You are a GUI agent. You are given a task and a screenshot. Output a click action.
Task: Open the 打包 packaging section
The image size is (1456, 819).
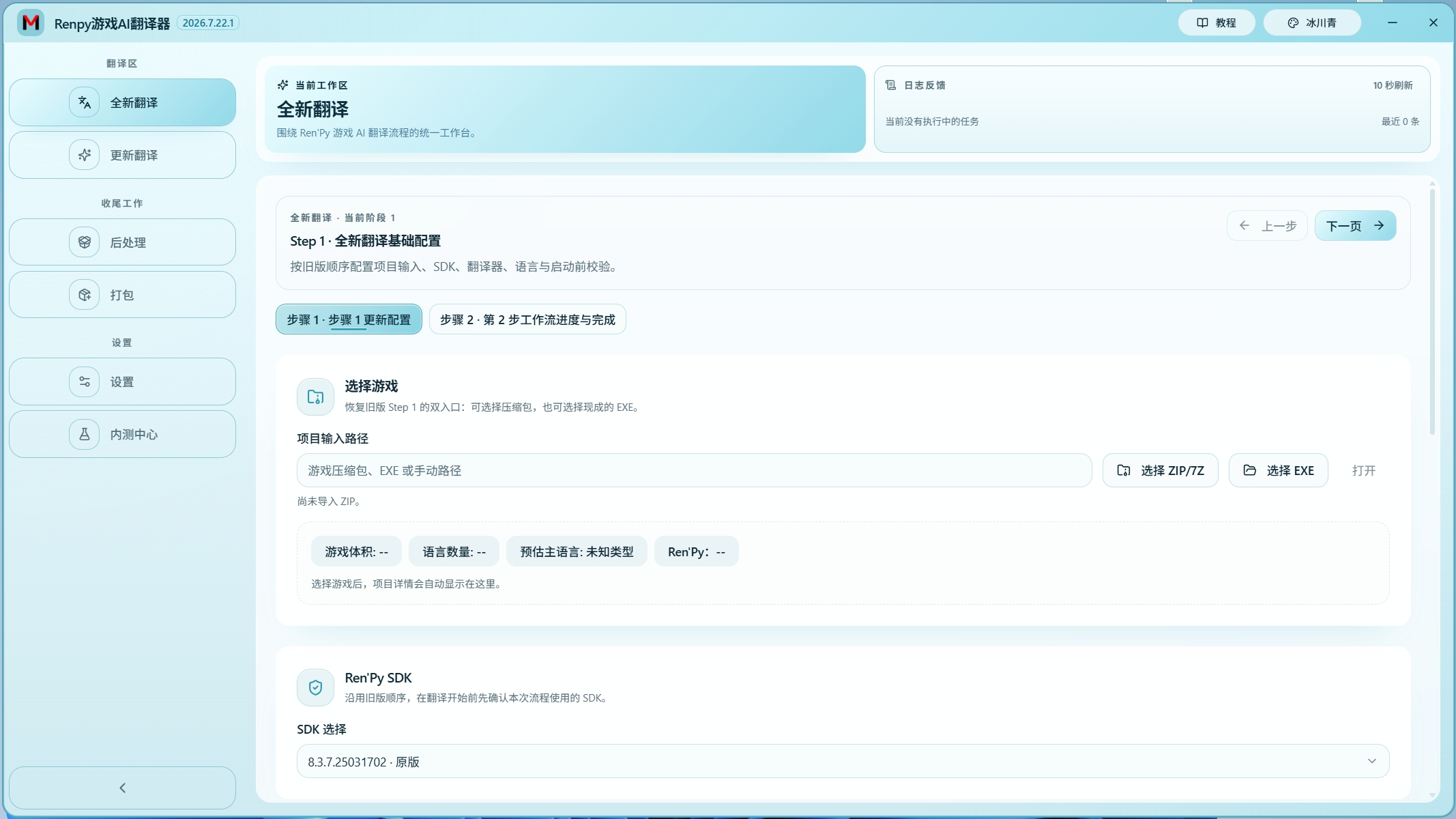click(x=122, y=295)
